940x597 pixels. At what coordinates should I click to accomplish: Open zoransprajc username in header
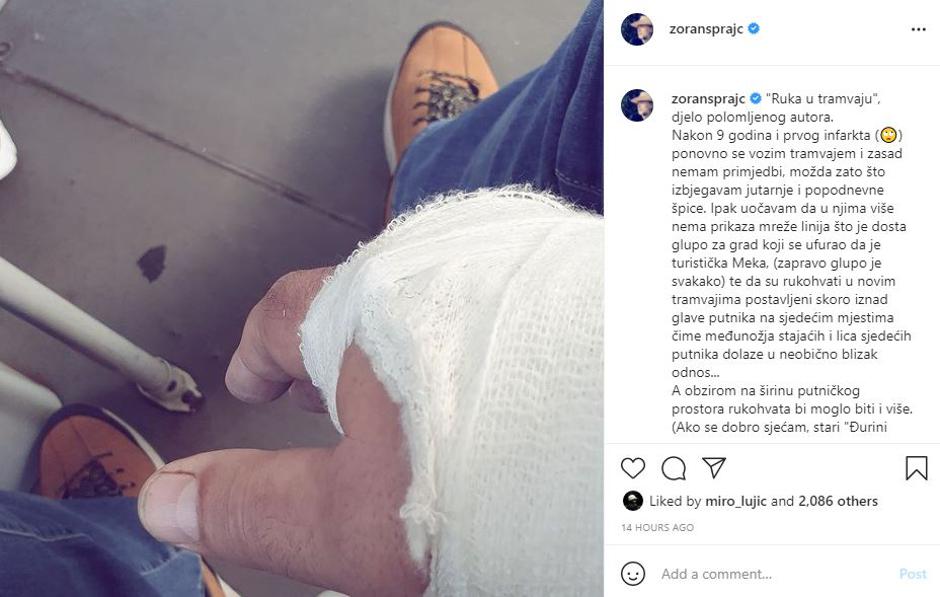(706, 29)
